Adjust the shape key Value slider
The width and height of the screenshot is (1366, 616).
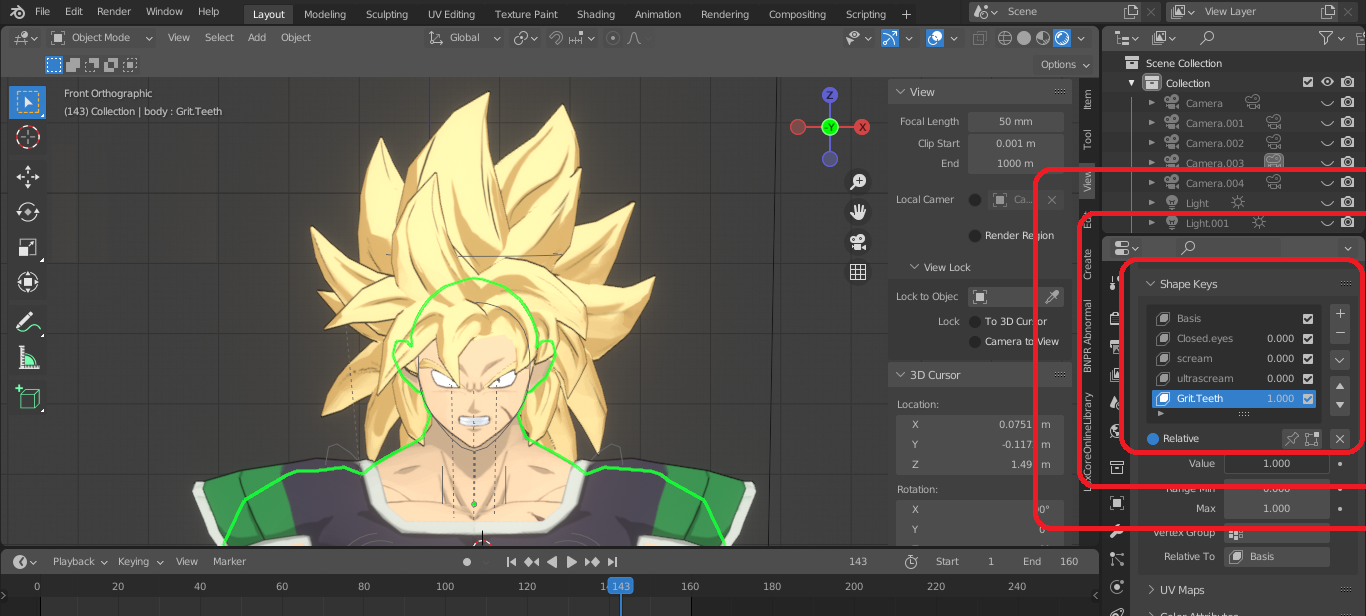[1277, 464]
